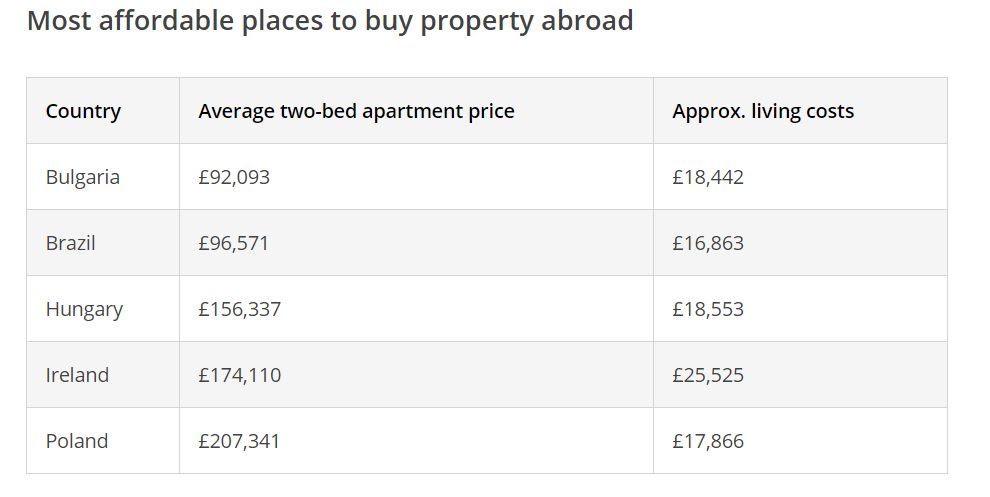Click the page heading about affordable places

[x=330, y=21]
